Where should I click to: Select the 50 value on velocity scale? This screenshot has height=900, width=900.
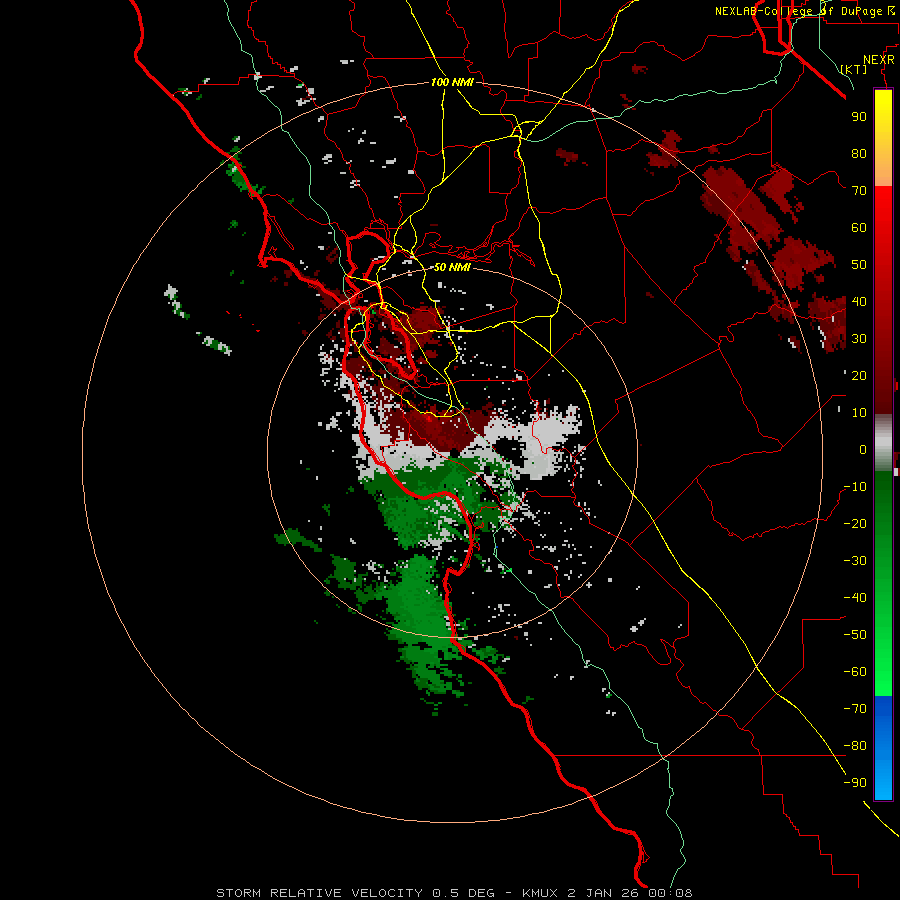[x=859, y=265]
